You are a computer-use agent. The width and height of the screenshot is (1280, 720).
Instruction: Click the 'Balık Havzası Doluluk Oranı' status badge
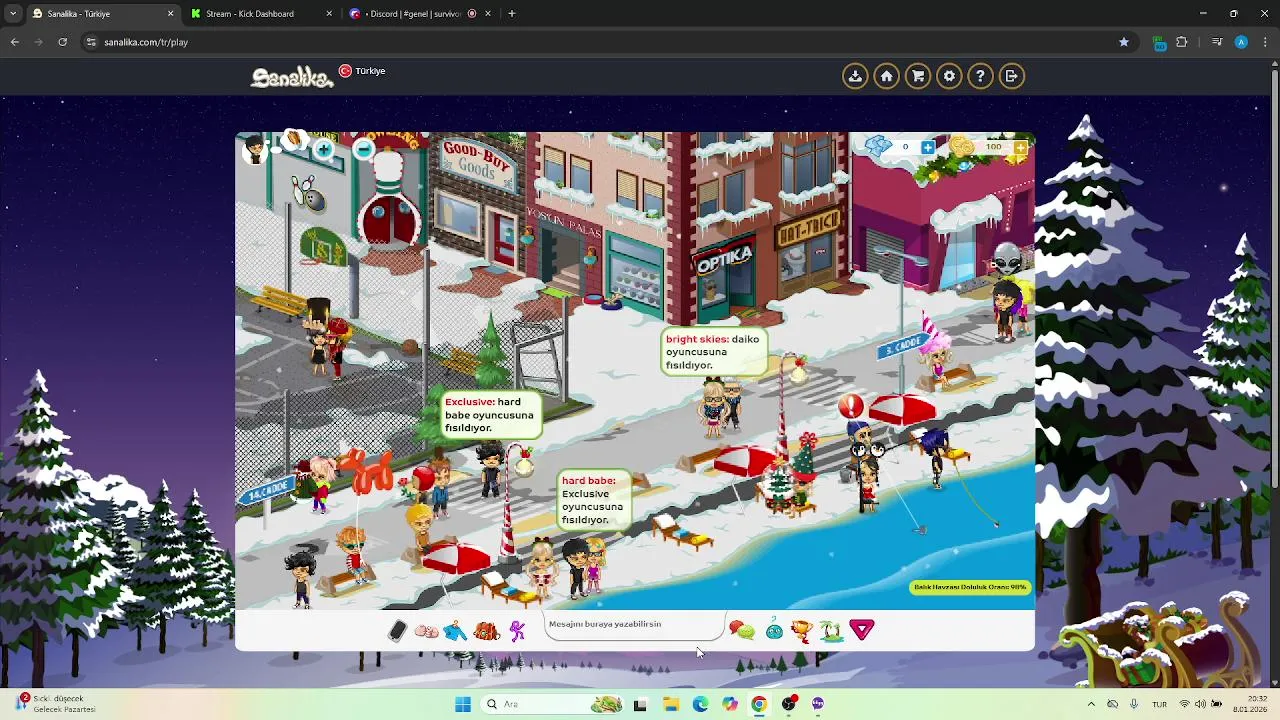click(x=970, y=587)
